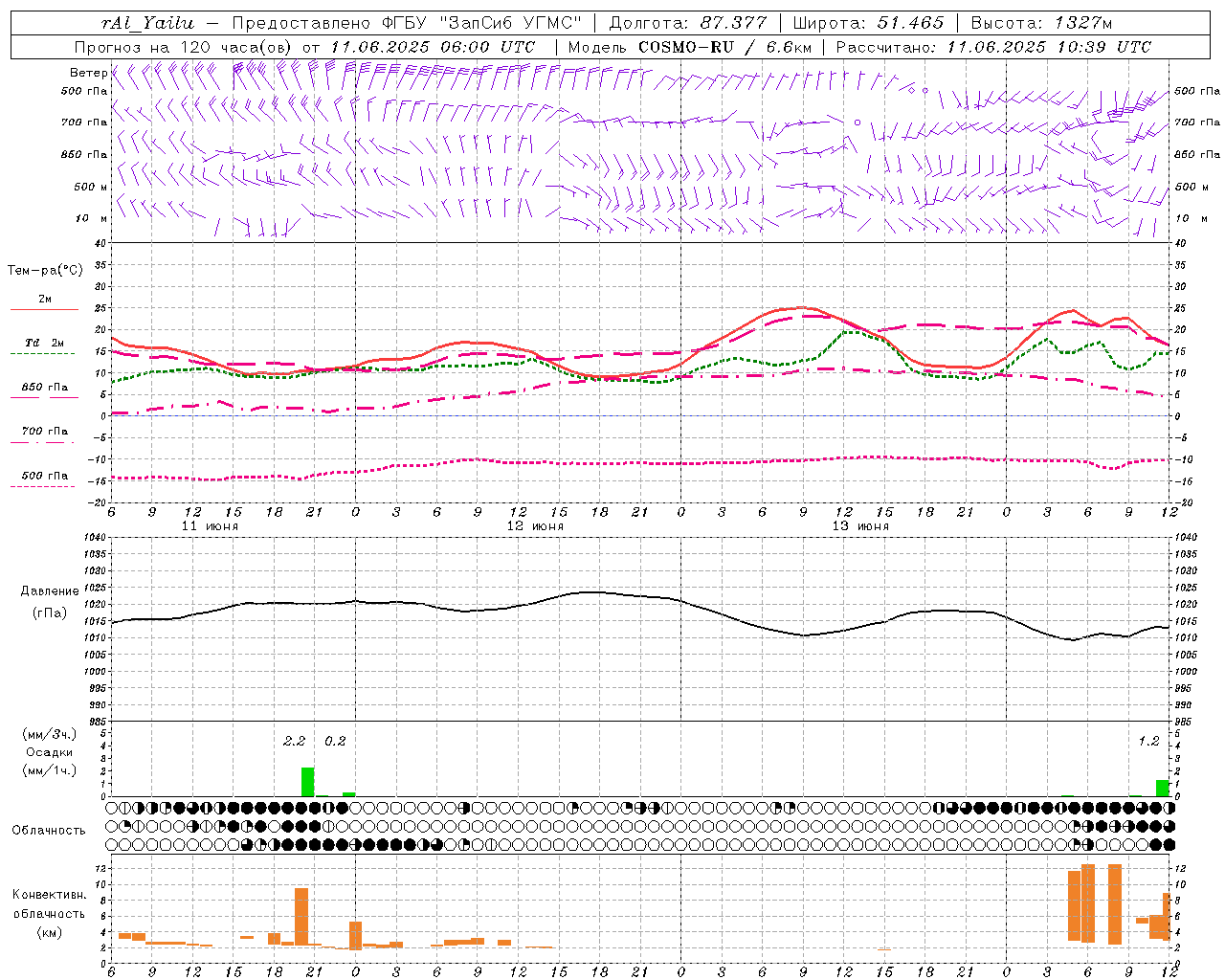Click the '10 м' wind level label on the left
The height and width of the screenshot is (980, 1225).
[91, 218]
